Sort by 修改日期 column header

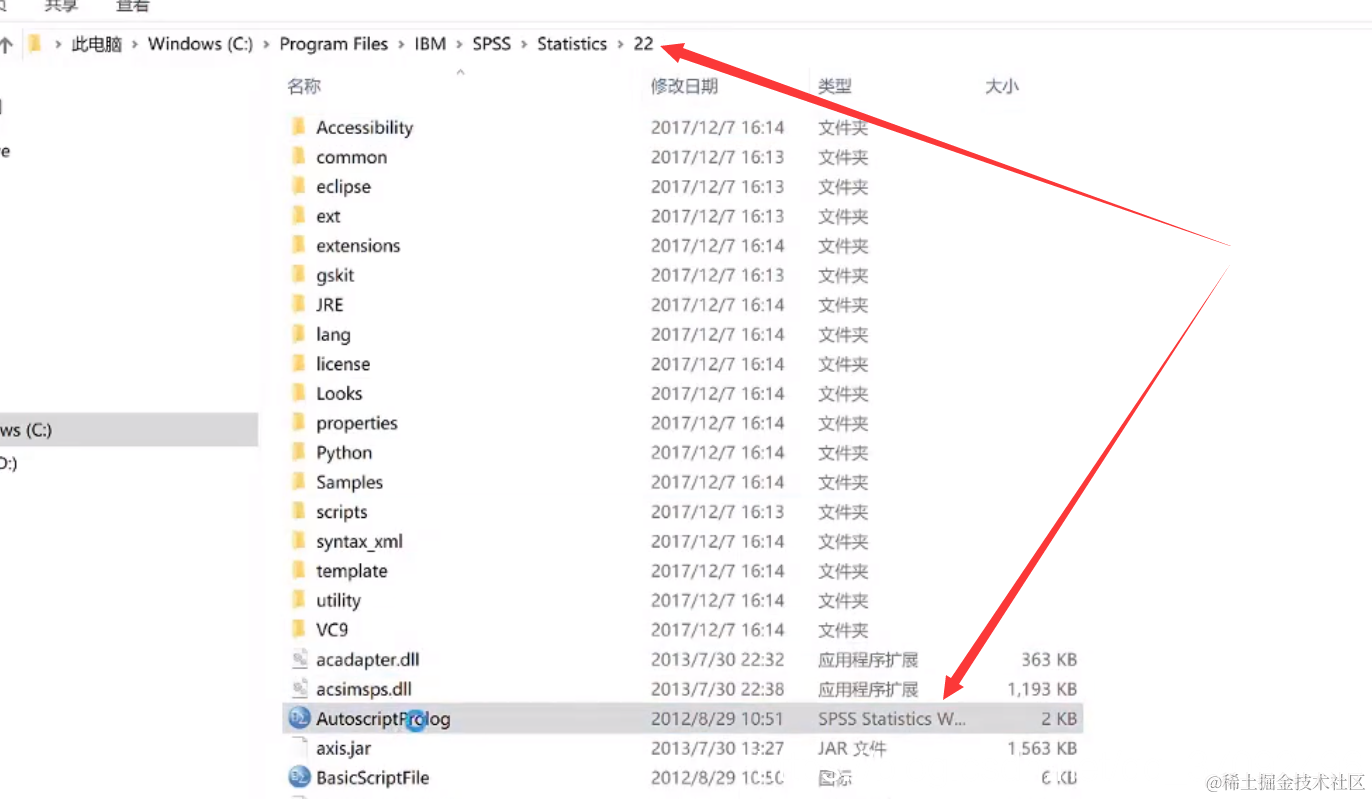pyautogui.click(x=684, y=86)
